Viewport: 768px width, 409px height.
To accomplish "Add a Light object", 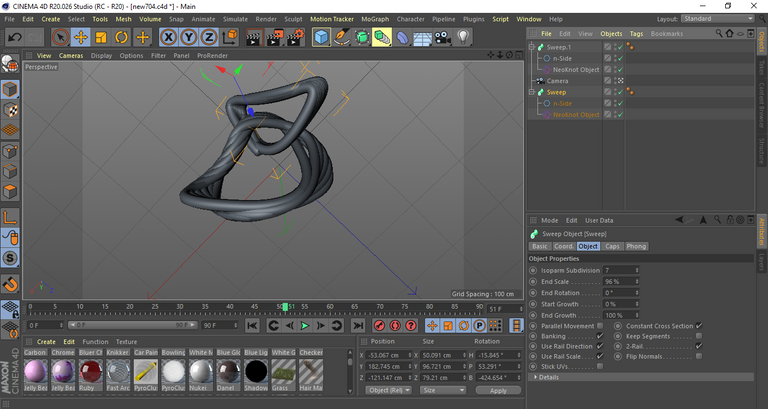I will click(463, 37).
